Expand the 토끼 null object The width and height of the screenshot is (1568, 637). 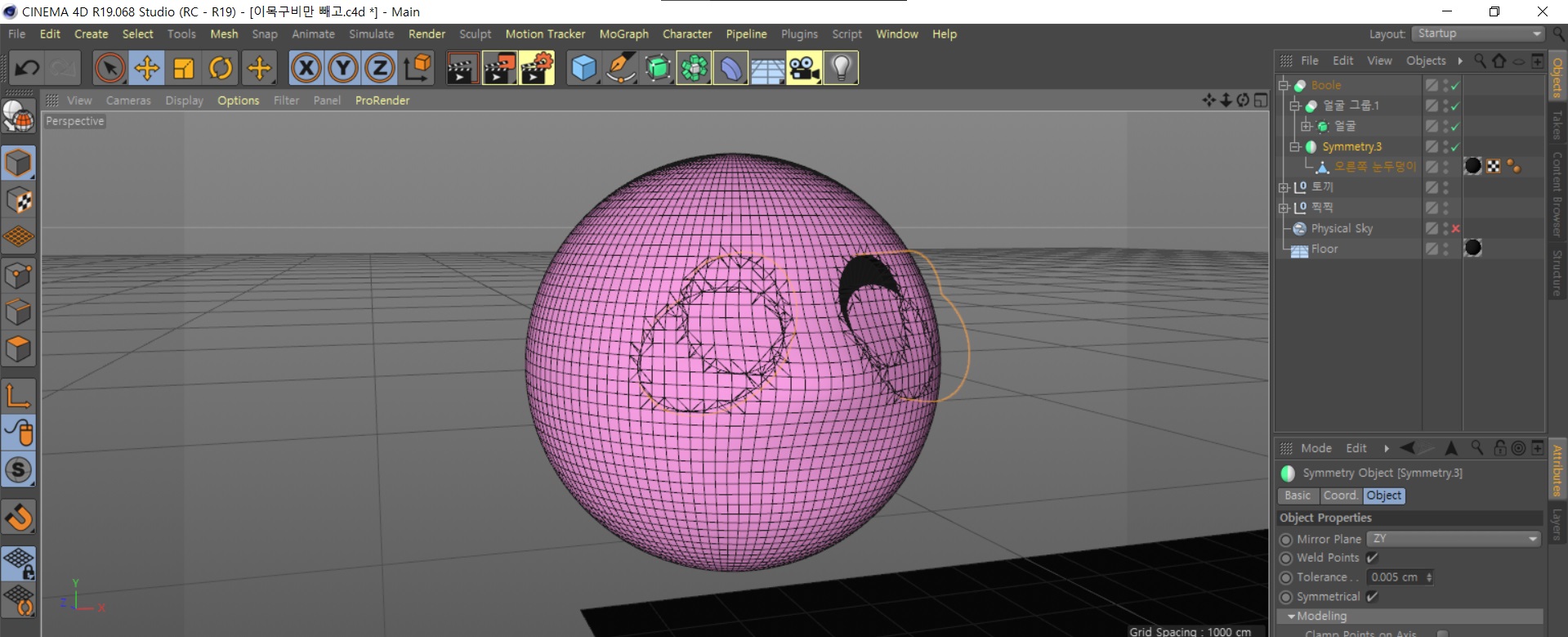[1284, 187]
